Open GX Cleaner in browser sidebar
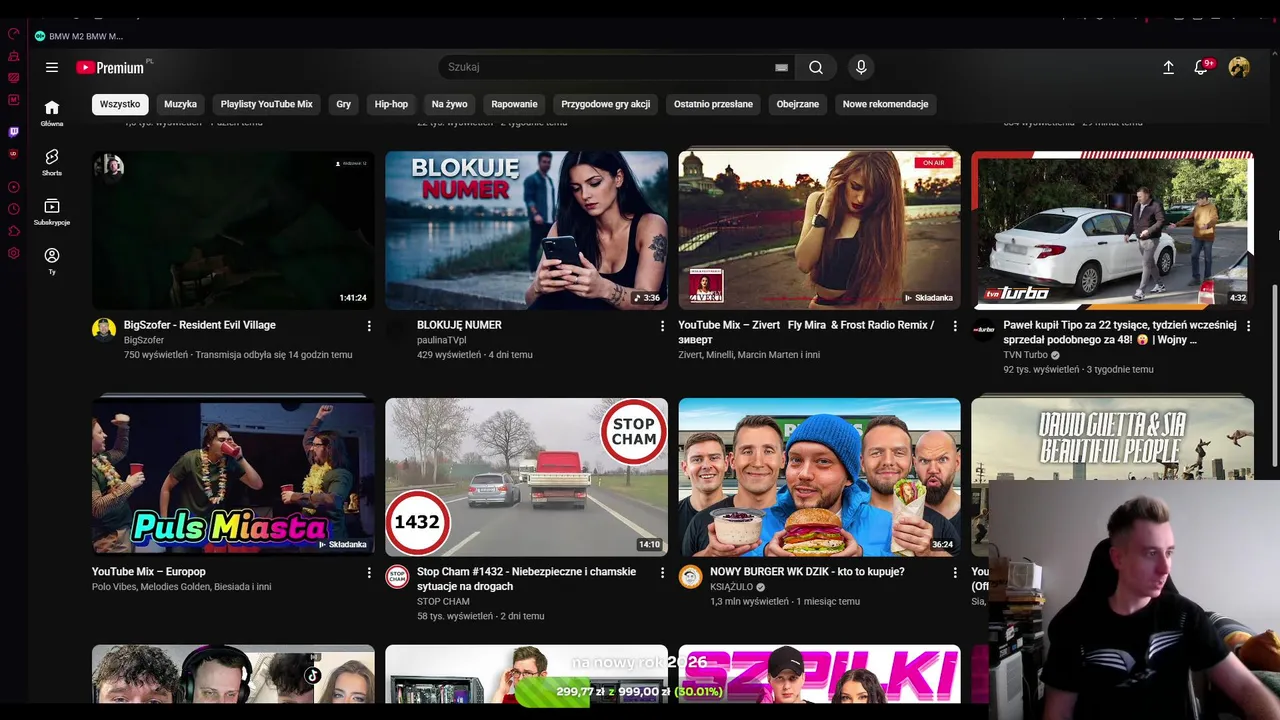The height and width of the screenshot is (720, 1280). point(14,56)
